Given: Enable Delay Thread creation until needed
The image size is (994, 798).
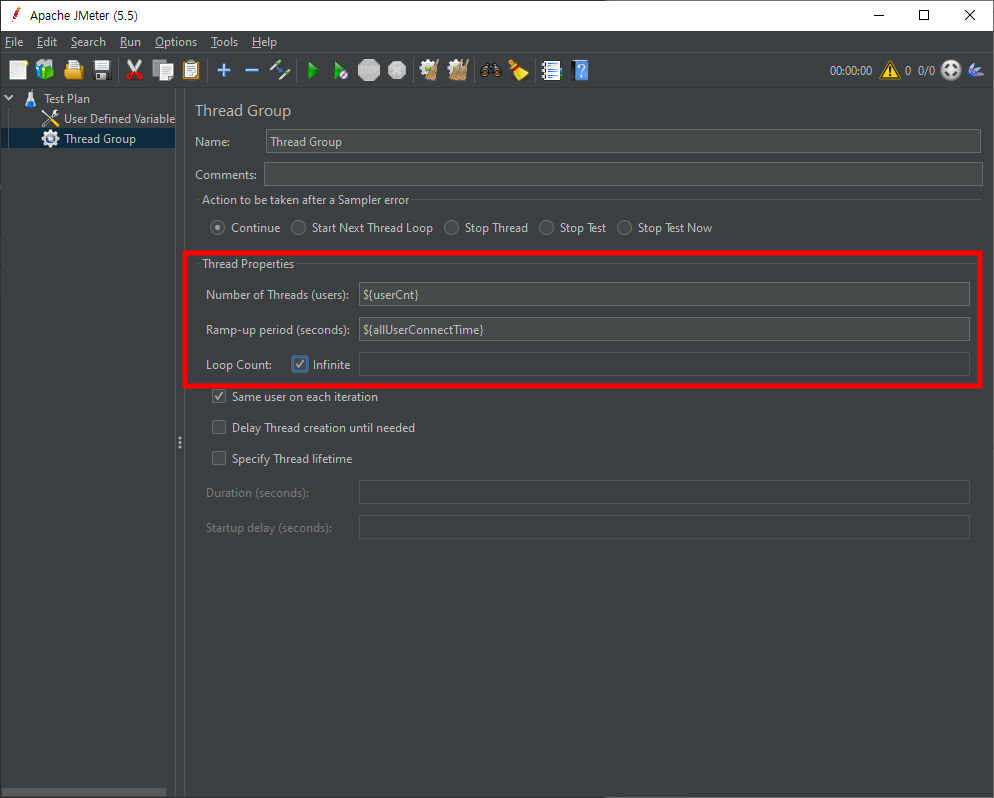Looking at the screenshot, I should [x=219, y=428].
